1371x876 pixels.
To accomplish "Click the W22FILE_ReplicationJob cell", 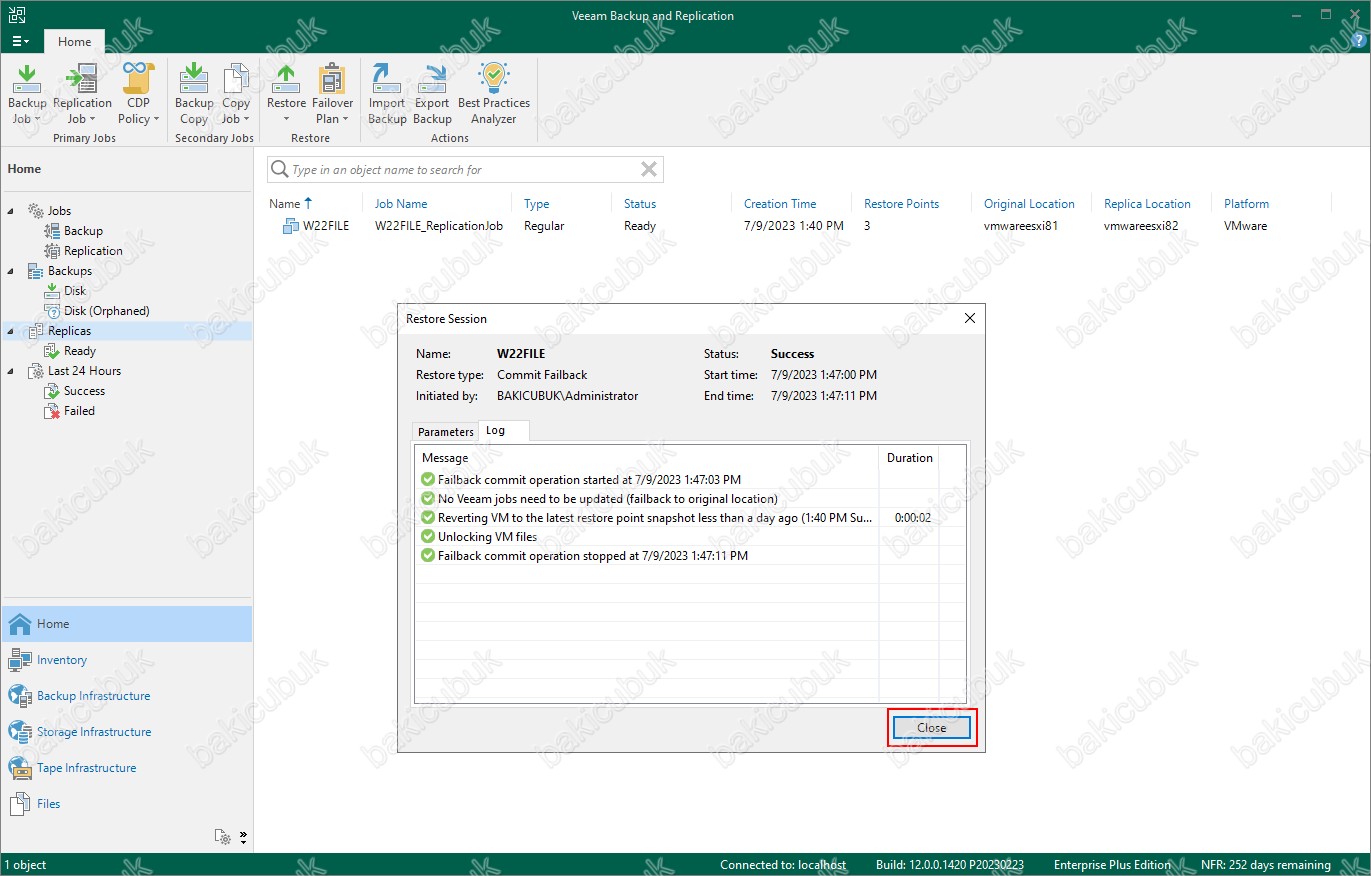I will (x=439, y=226).
